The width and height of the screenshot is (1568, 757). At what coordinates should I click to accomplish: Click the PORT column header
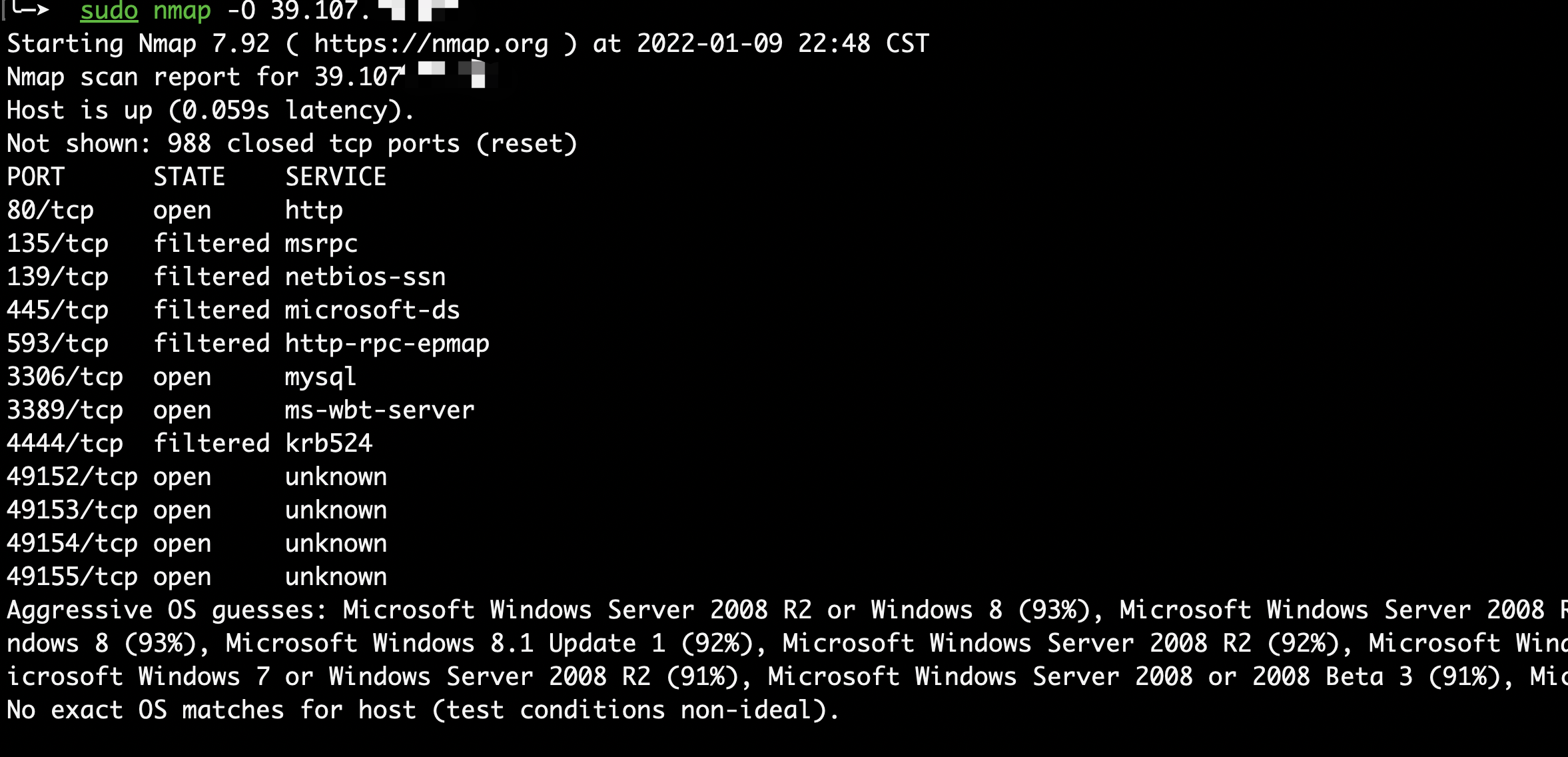(x=35, y=177)
